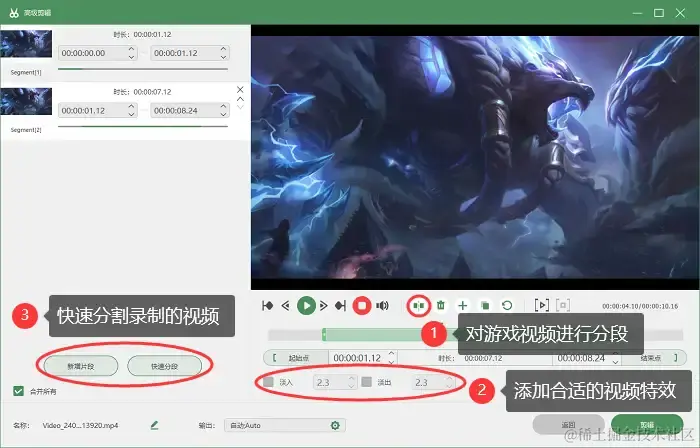
Task: Add a segment with the plus icon
Action: point(462,306)
